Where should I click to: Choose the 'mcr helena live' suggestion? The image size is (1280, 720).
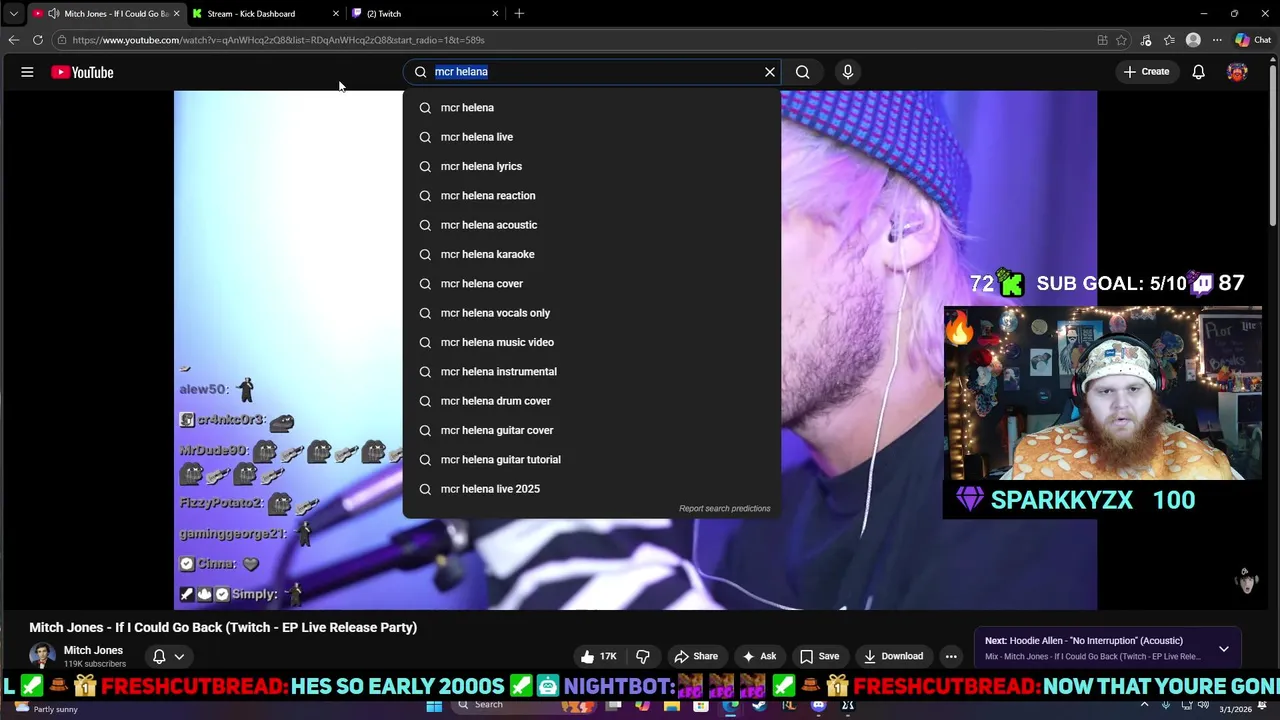click(x=592, y=137)
